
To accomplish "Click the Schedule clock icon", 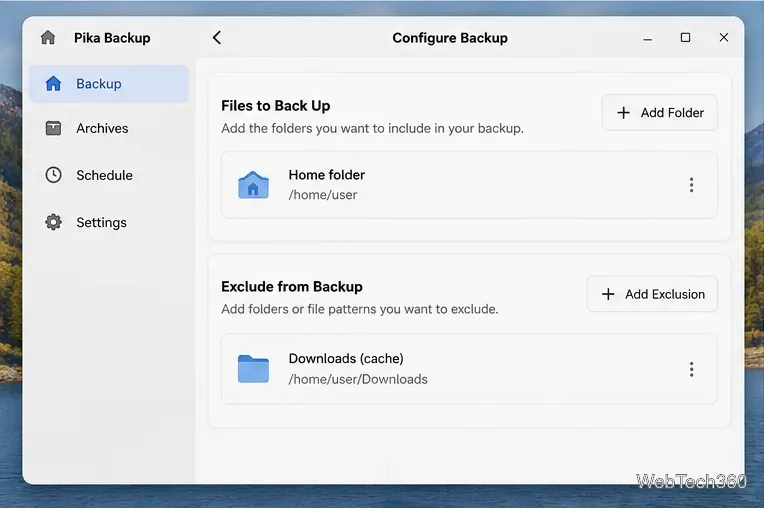I will (x=53, y=175).
